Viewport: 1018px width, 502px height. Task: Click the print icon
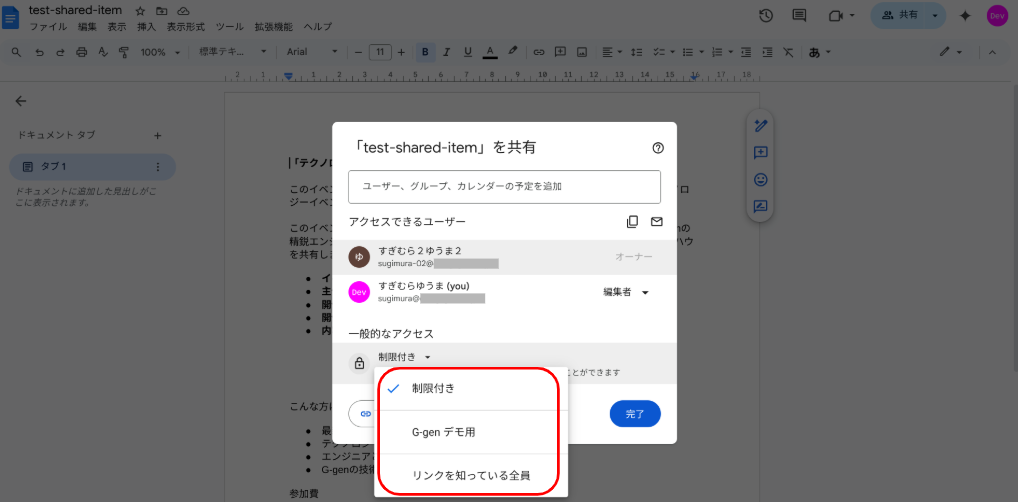tap(81, 52)
